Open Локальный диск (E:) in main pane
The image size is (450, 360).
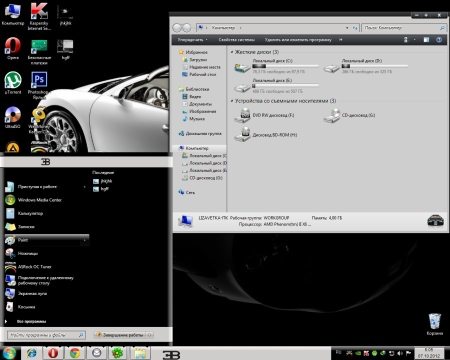tap(277, 86)
